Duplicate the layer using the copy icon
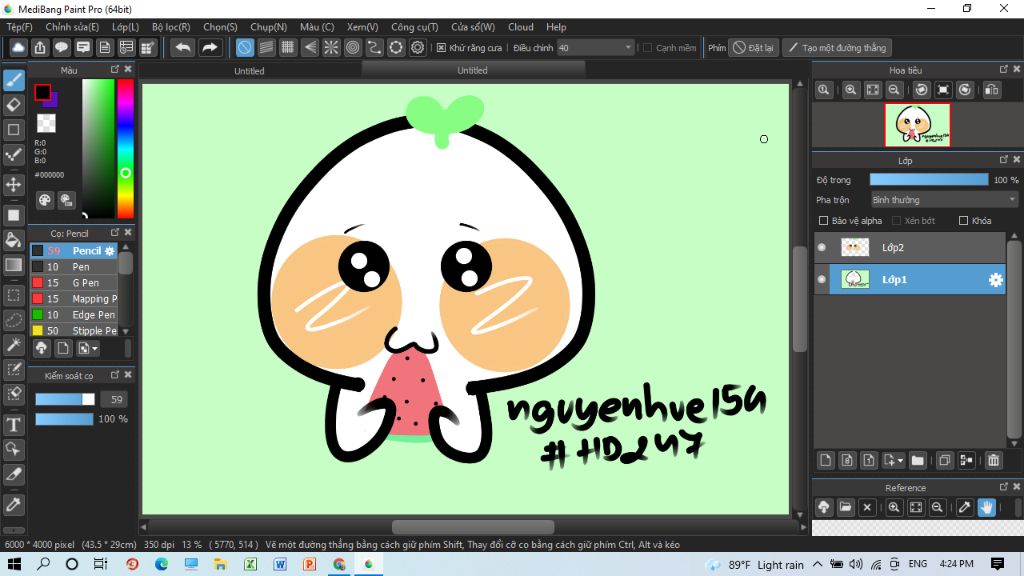The image size is (1024, 576). tap(944, 460)
